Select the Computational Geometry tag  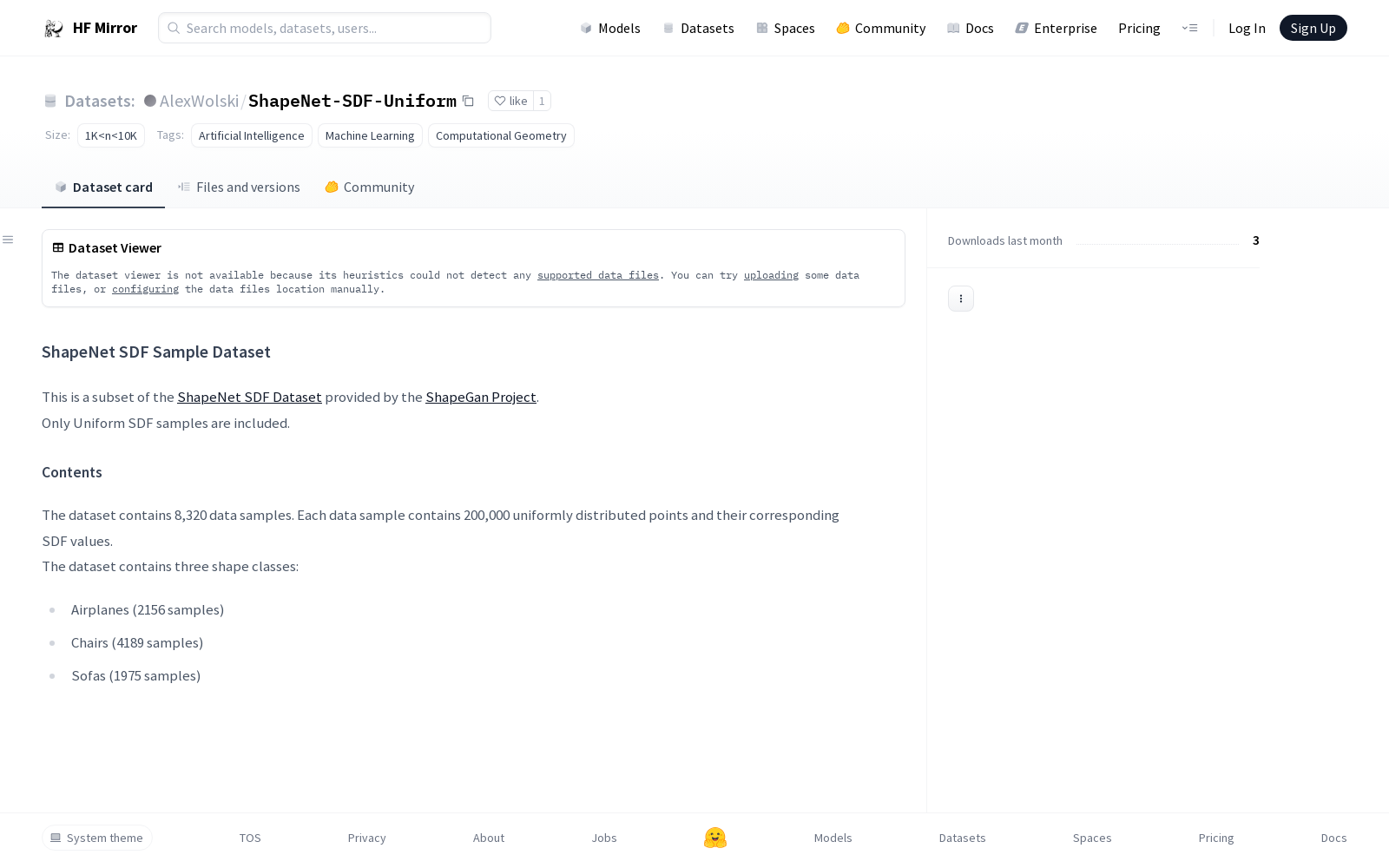[x=501, y=135]
